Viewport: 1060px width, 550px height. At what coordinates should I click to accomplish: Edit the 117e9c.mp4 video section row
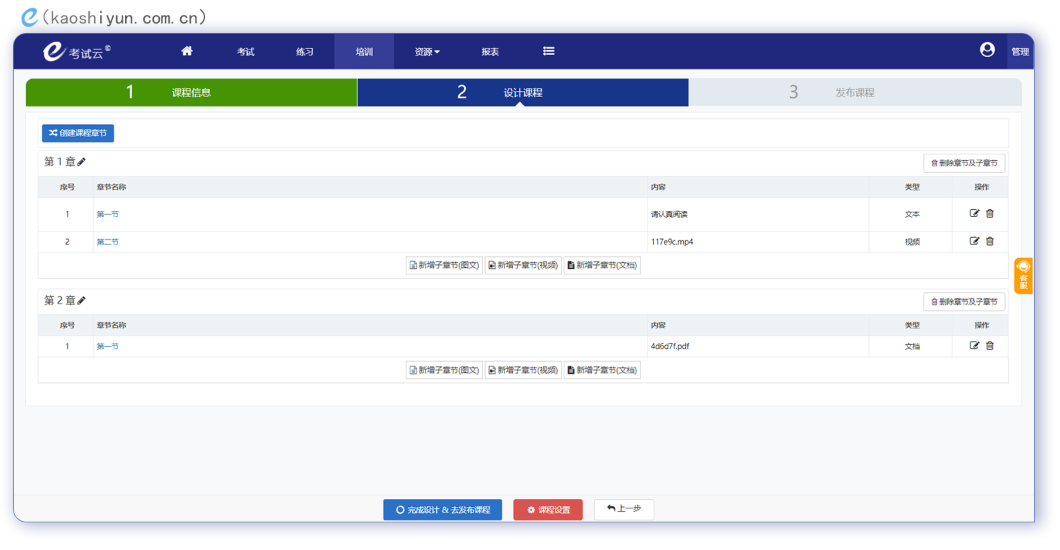[x=974, y=241]
